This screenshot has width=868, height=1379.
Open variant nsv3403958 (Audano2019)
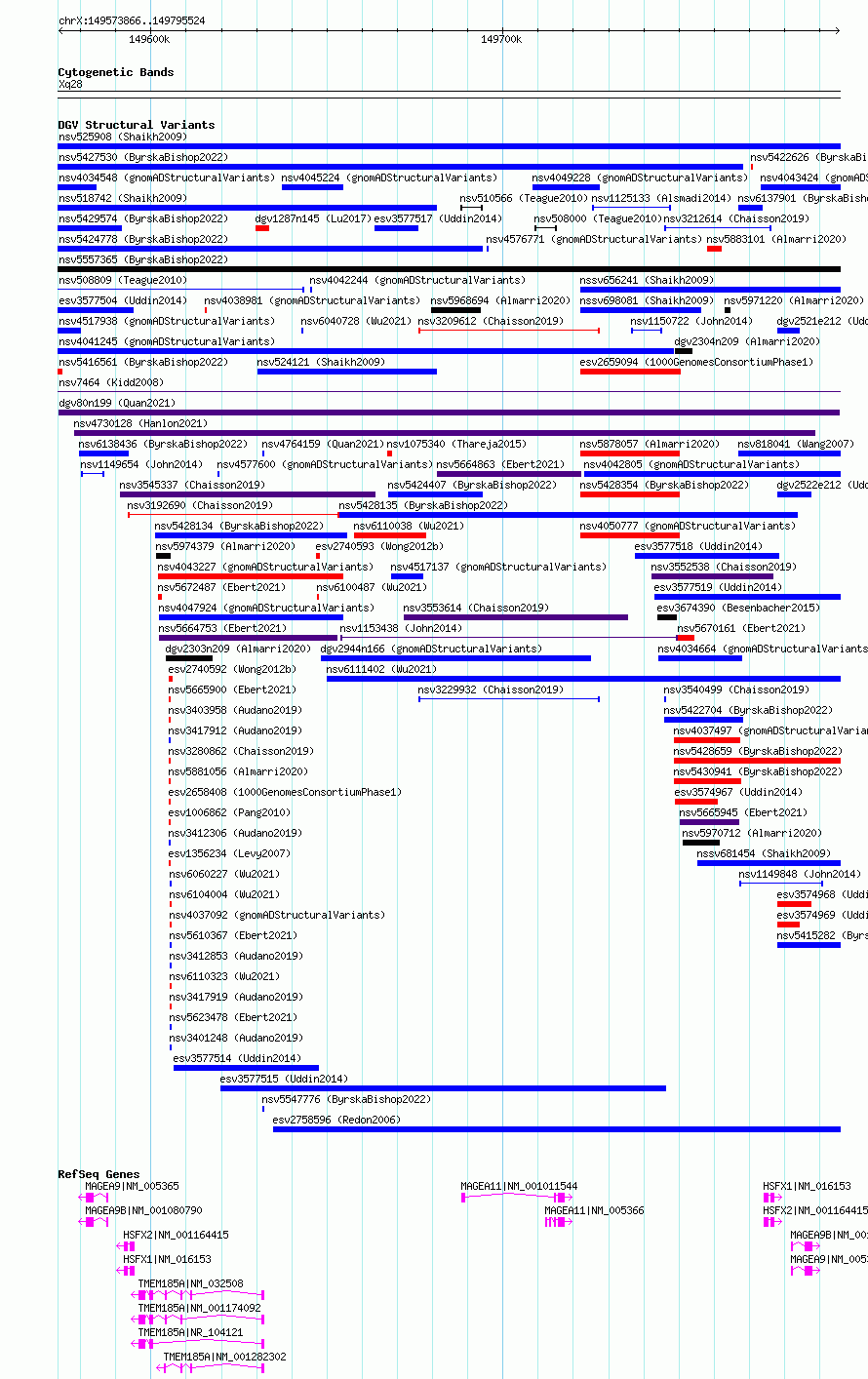(235, 710)
